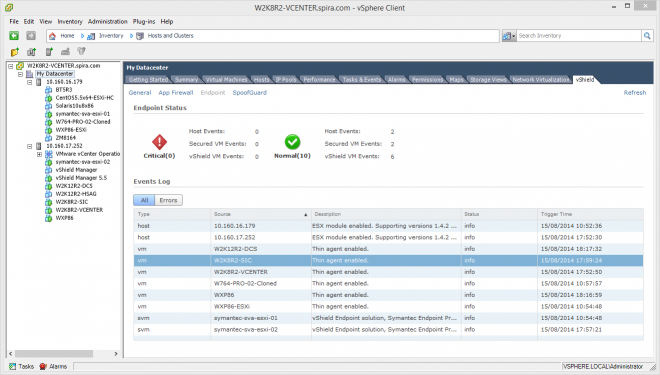The height and width of the screenshot is (375, 660).
Task: Click the green Back navigation arrow
Action: tap(14, 36)
